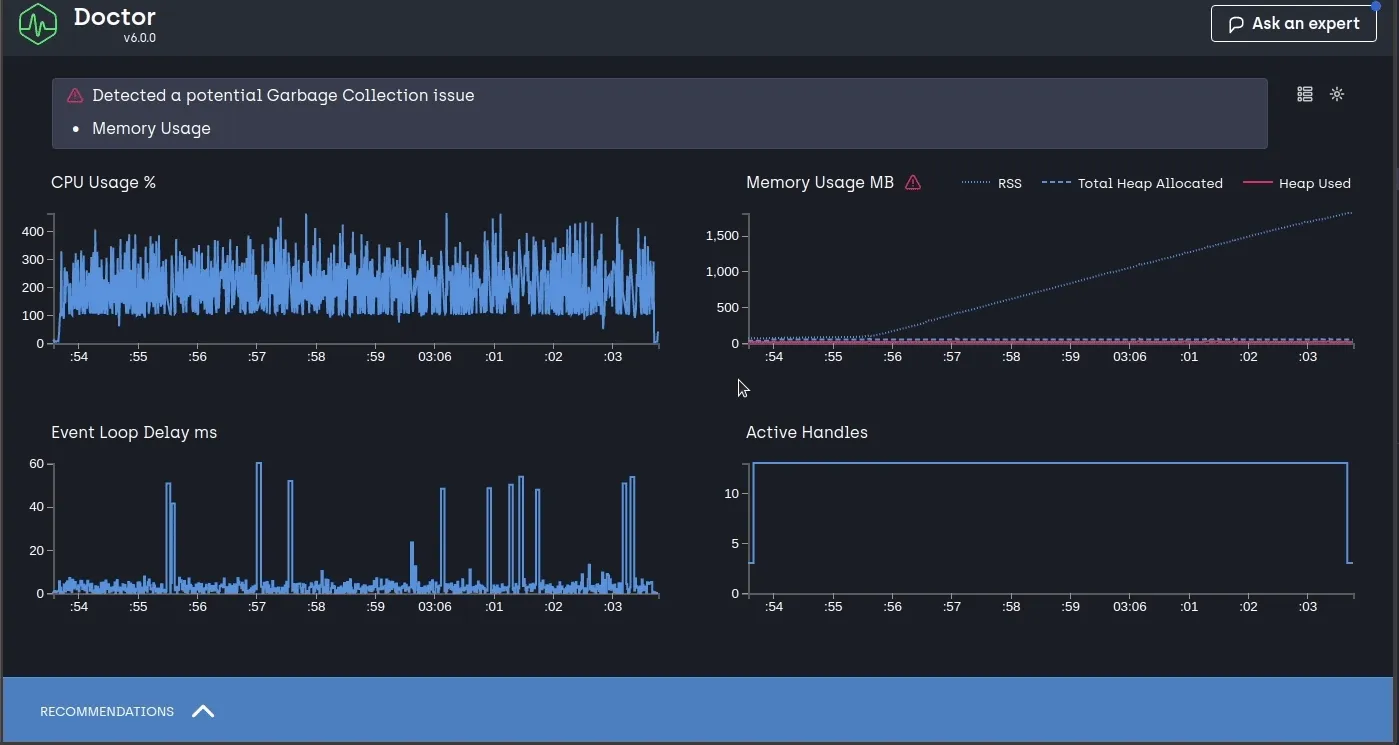Select the CPU Usage % chart title
The width and height of the screenshot is (1399, 745).
pyautogui.click(x=103, y=182)
